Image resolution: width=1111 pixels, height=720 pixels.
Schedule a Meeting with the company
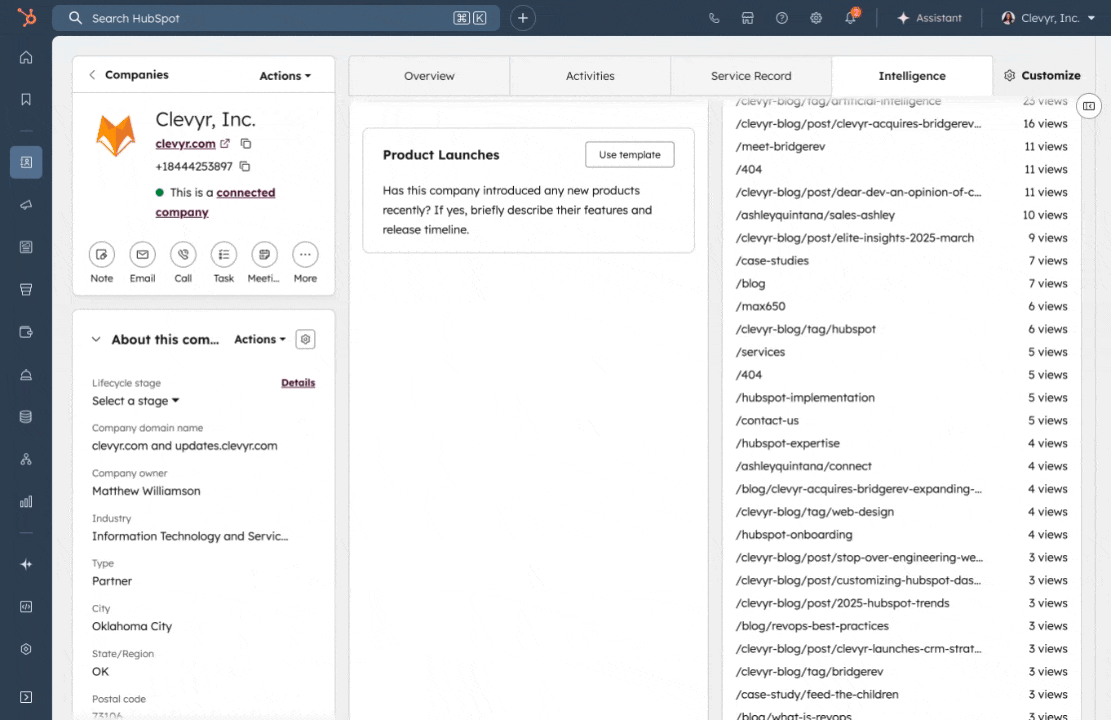click(264, 254)
